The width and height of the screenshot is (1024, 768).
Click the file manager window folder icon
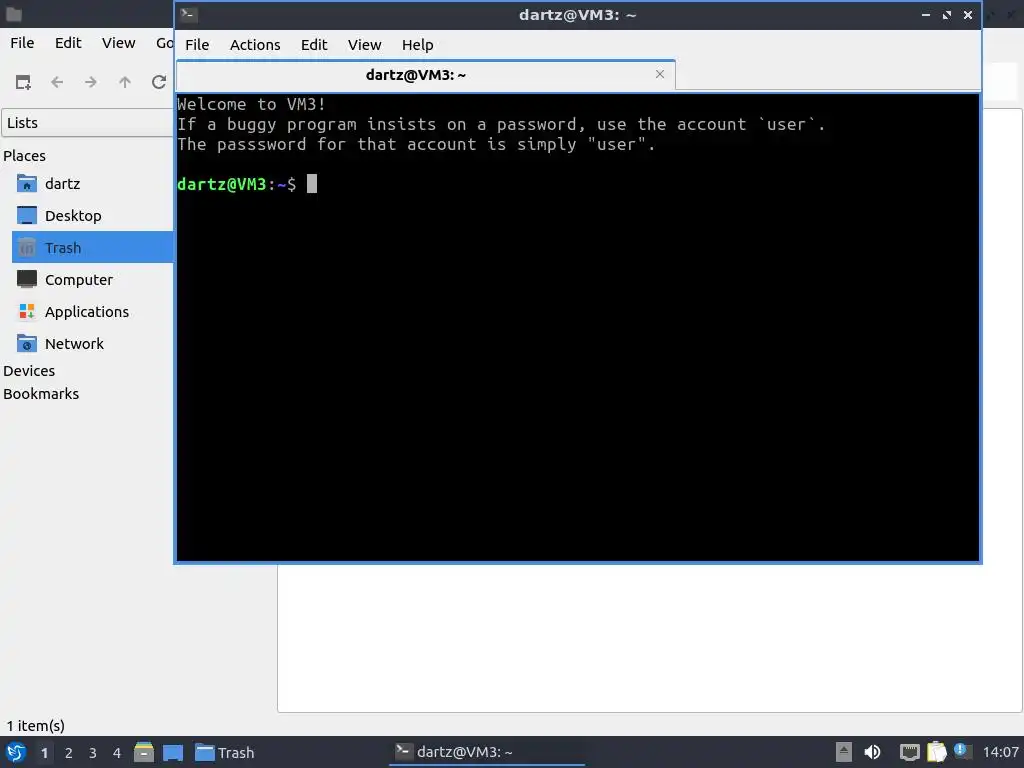pos(14,14)
